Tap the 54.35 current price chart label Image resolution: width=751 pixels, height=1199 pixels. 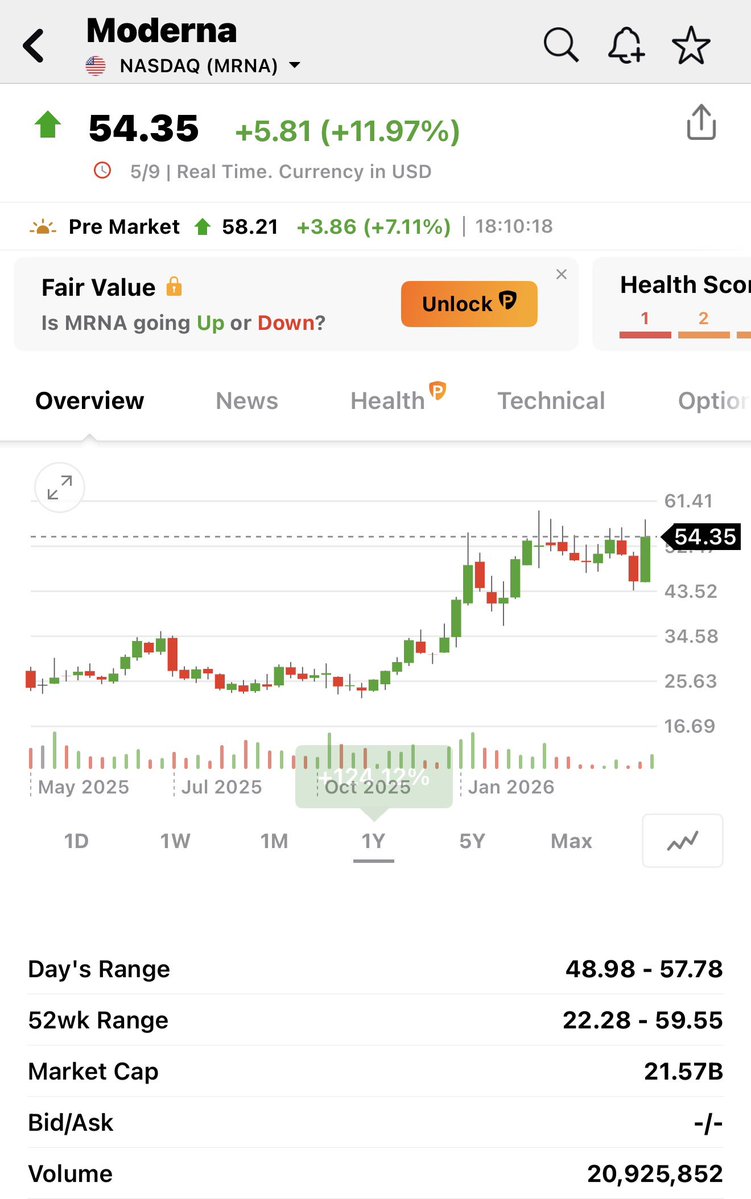pos(701,537)
